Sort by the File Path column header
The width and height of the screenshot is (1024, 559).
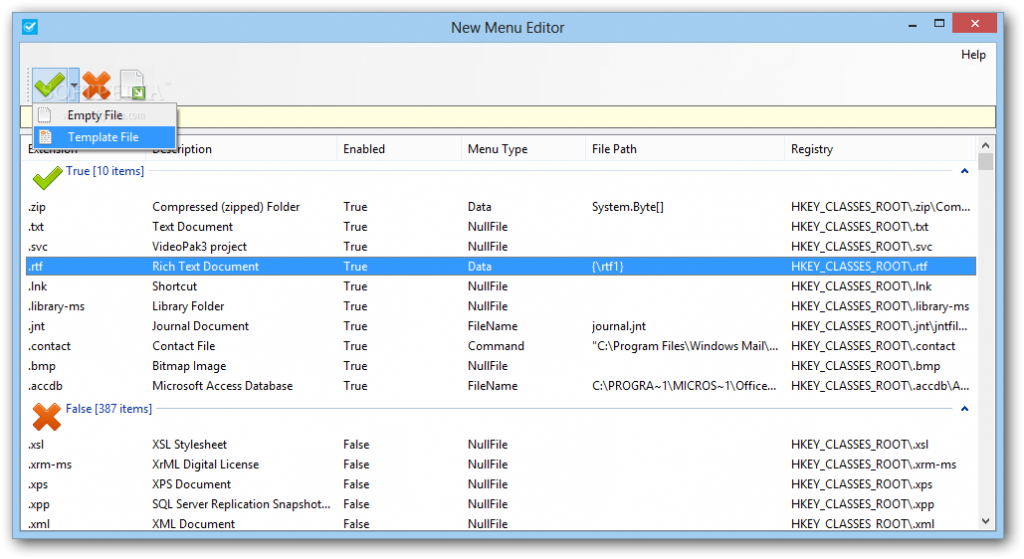[684, 149]
